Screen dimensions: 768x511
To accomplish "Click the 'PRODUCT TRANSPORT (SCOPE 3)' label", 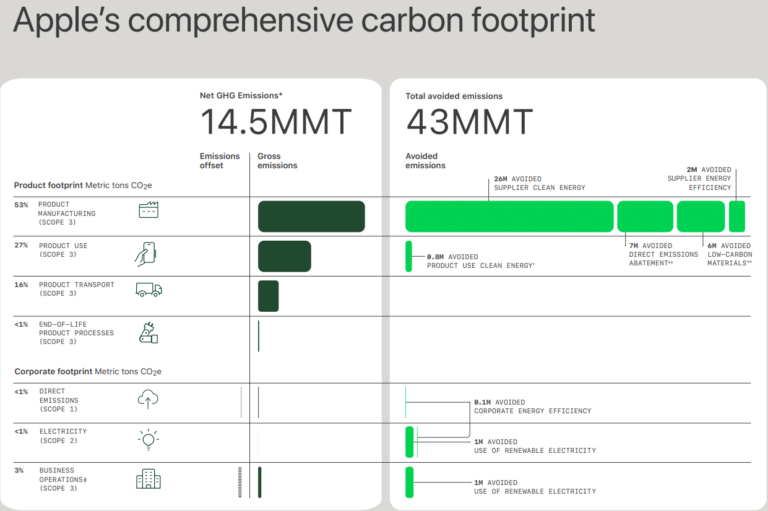I will click(76, 289).
